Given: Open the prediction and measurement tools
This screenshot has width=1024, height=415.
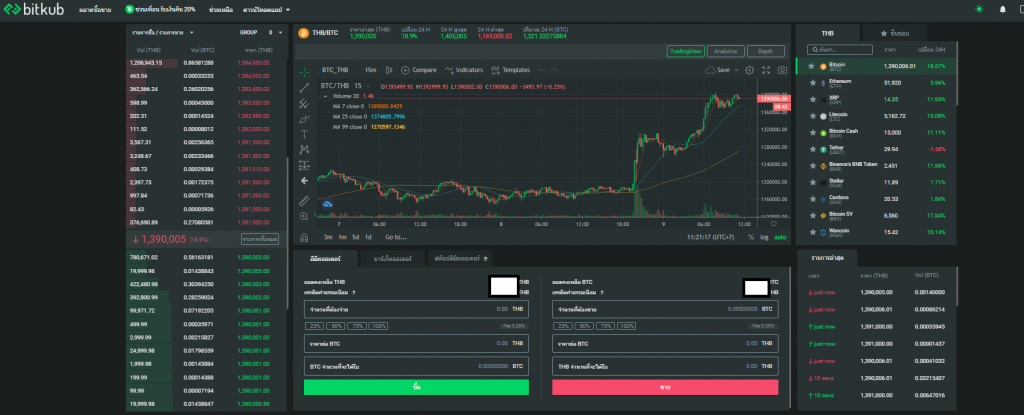Looking at the screenshot, I should pos(304,165).
